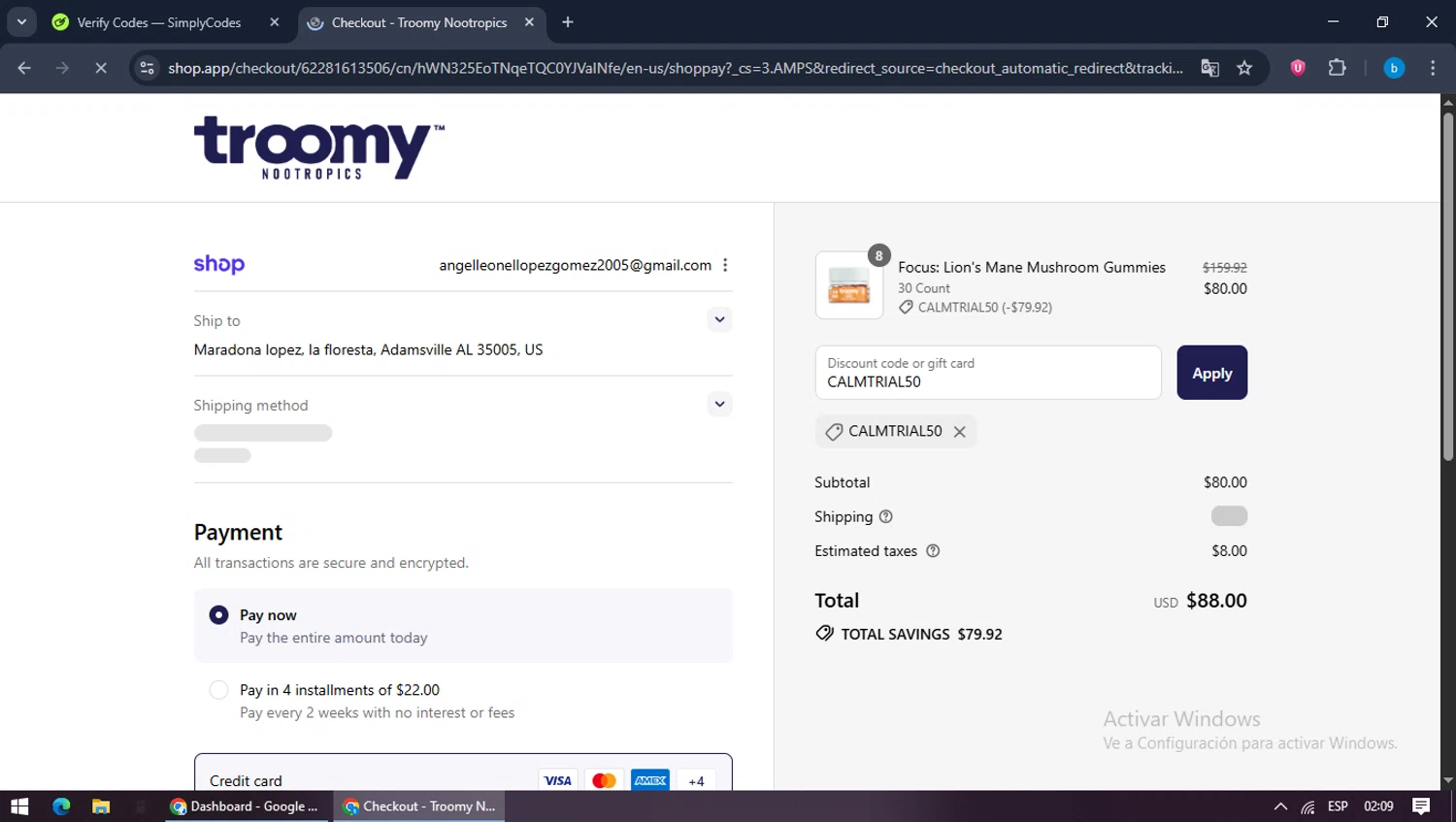Click the Shop Pay logo

tap(219, 264)
